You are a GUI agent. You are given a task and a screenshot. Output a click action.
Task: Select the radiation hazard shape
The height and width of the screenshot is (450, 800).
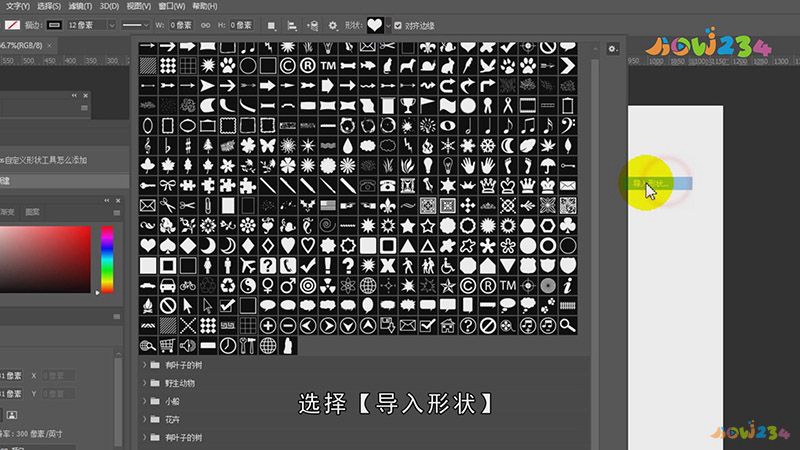328,286
